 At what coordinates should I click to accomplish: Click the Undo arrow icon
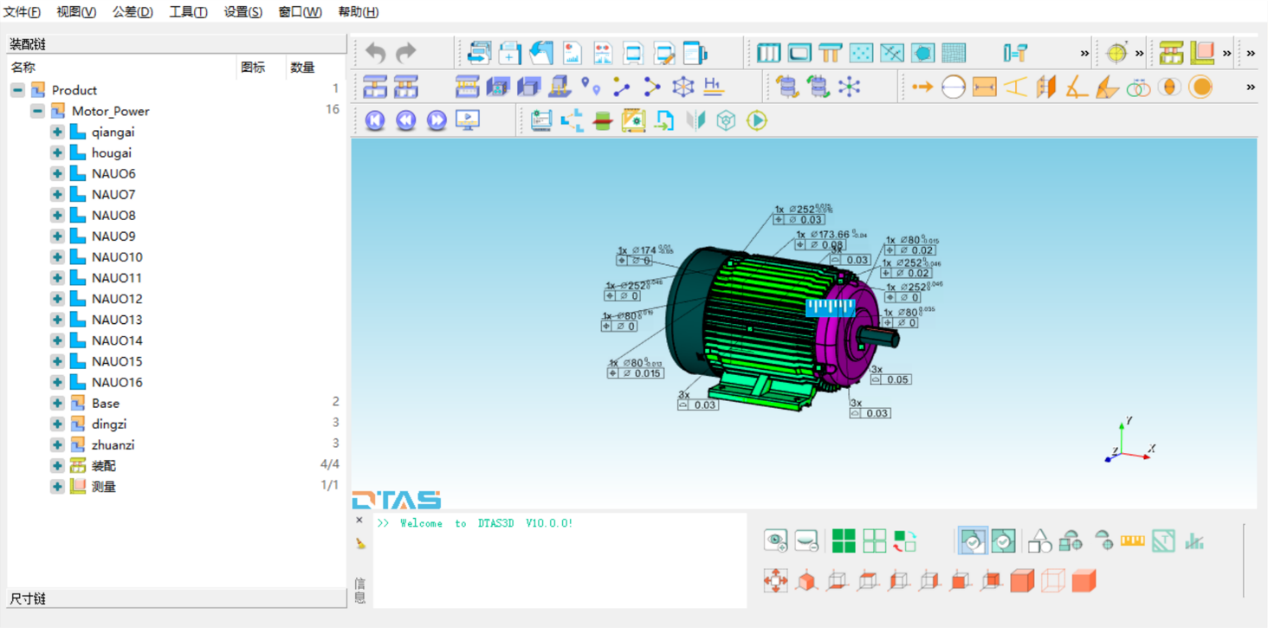(375, 52)
